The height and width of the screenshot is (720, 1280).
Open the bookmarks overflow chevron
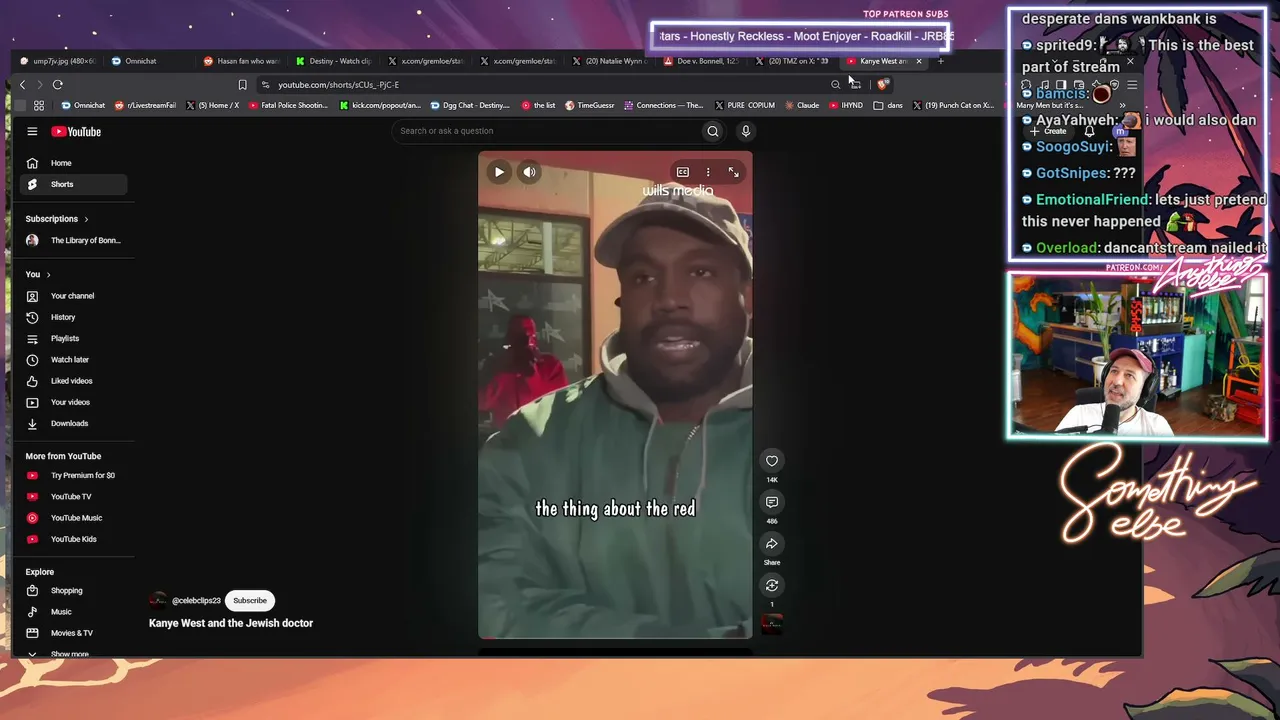tap(1122, 105)
